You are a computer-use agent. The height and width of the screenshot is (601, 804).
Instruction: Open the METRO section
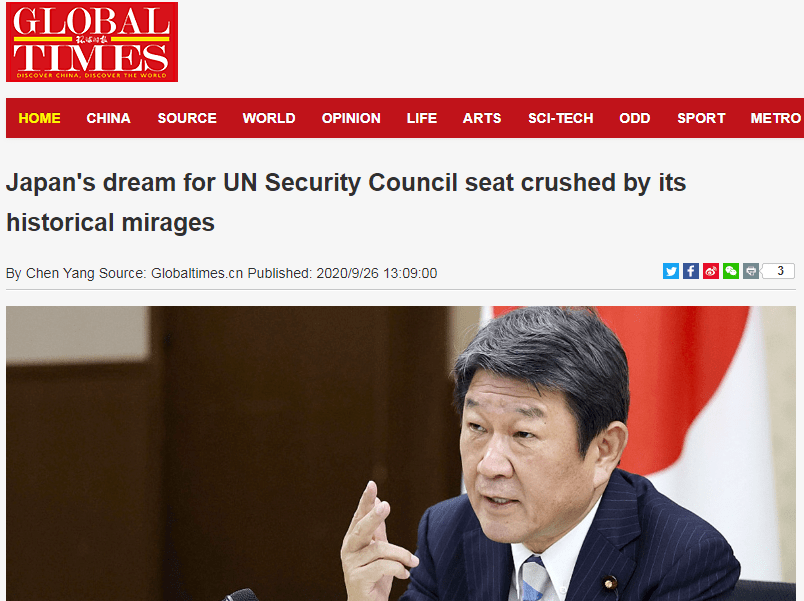(x=775, y=118)
